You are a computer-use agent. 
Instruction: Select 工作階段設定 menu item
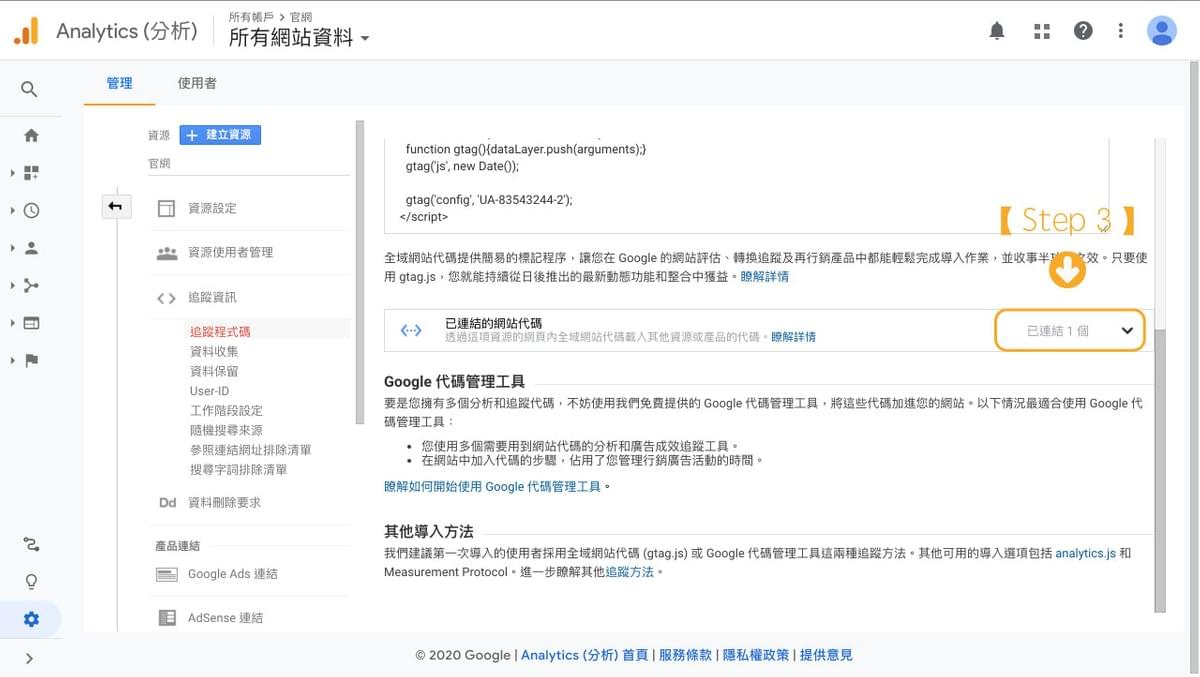click(x=226, y=410)
